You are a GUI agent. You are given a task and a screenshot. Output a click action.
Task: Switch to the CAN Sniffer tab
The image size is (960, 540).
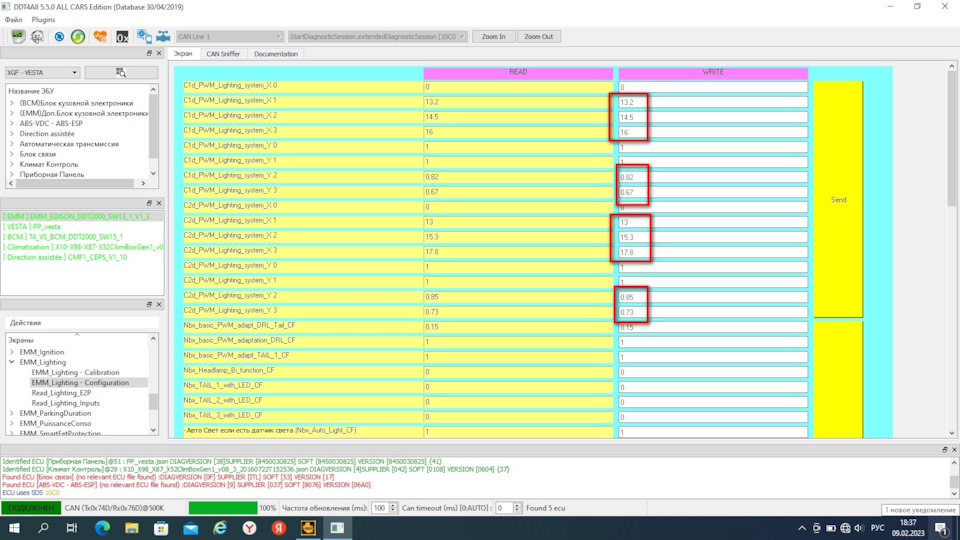(221, 54)
